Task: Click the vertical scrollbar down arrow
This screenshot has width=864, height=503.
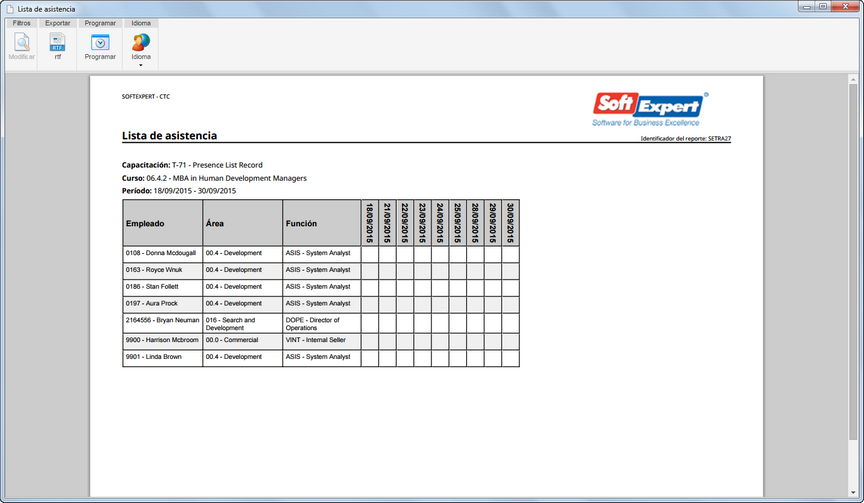Action: [x=853, y=493]
